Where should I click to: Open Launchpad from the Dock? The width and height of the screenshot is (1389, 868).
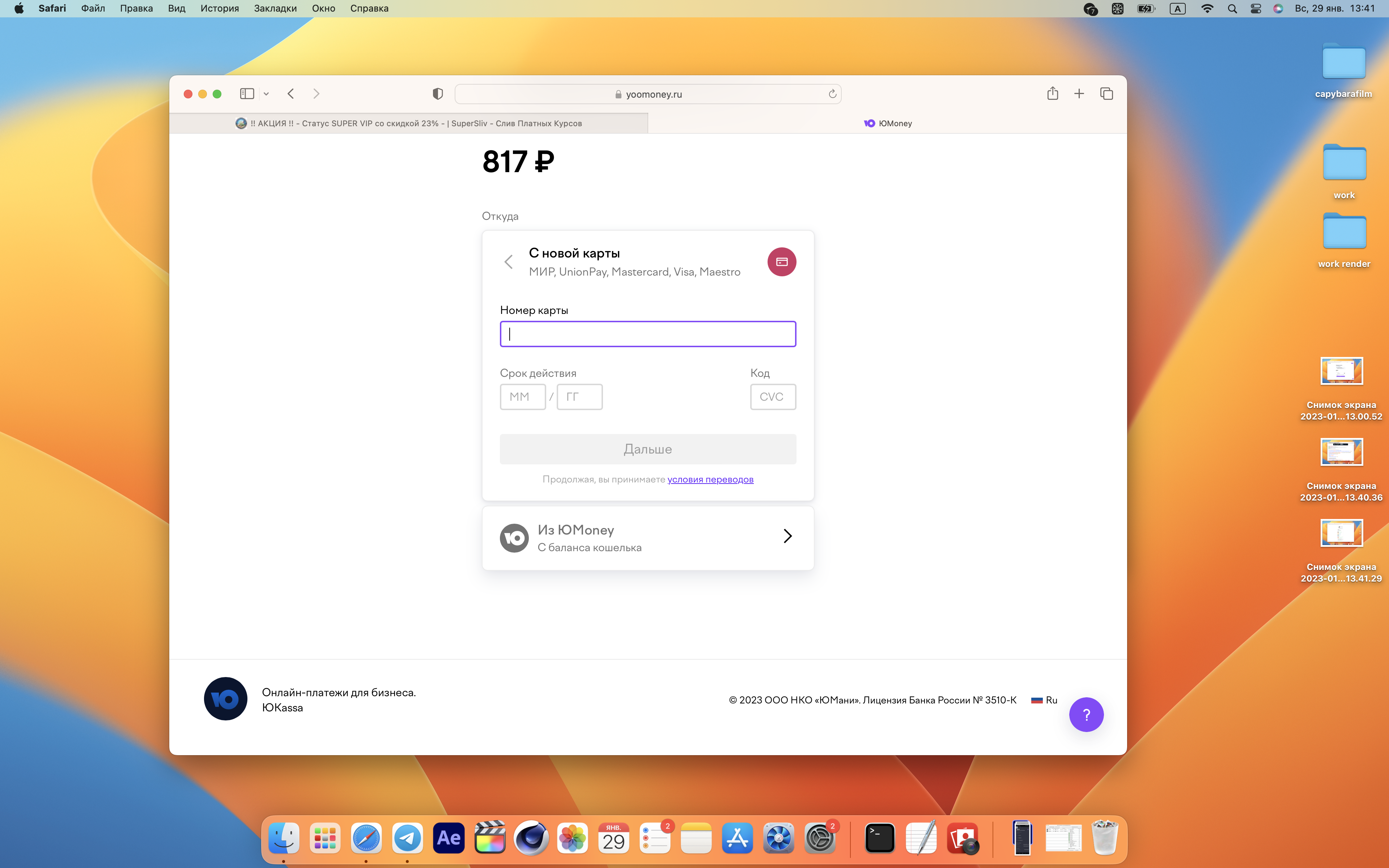pyautogui.click(x=325, y=839)
